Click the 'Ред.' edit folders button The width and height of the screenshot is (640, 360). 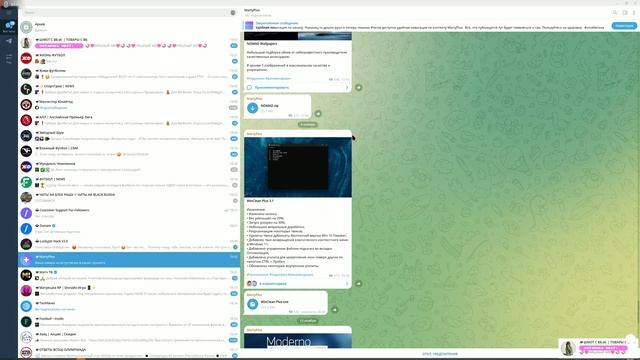[x=9, y=58]
